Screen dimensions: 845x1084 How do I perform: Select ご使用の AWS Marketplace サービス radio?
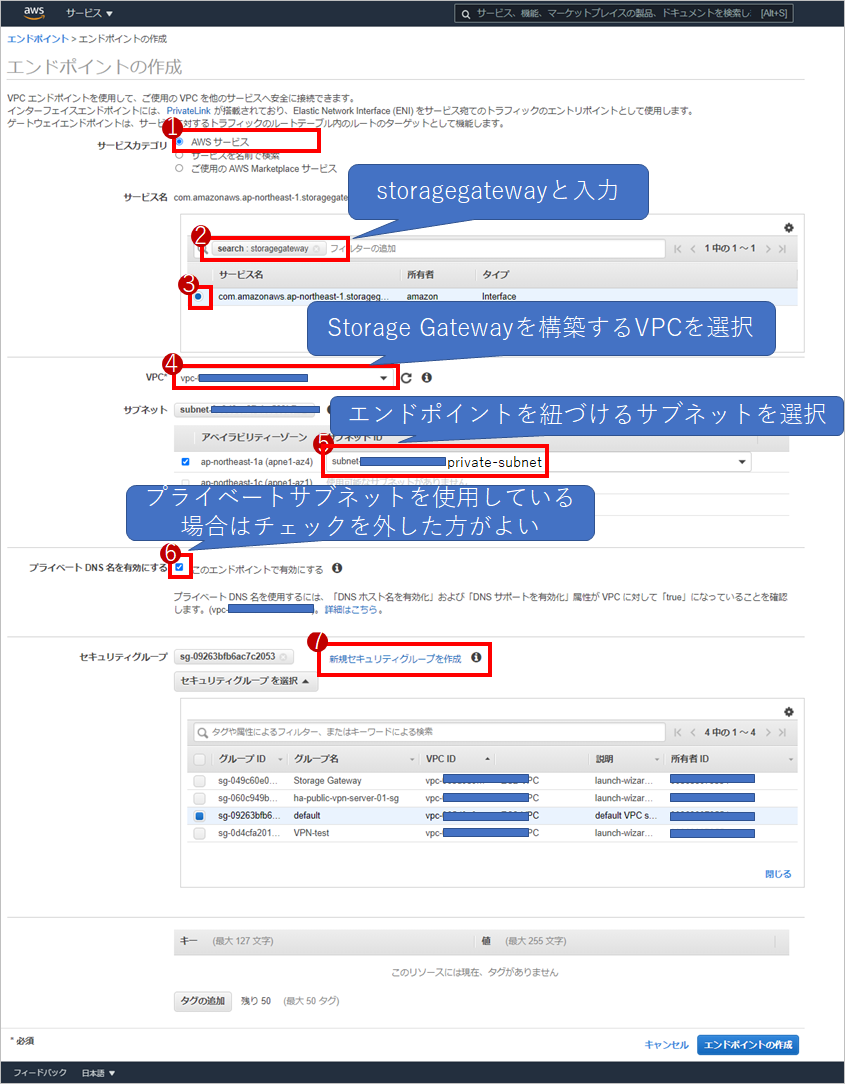coord(179,168)
